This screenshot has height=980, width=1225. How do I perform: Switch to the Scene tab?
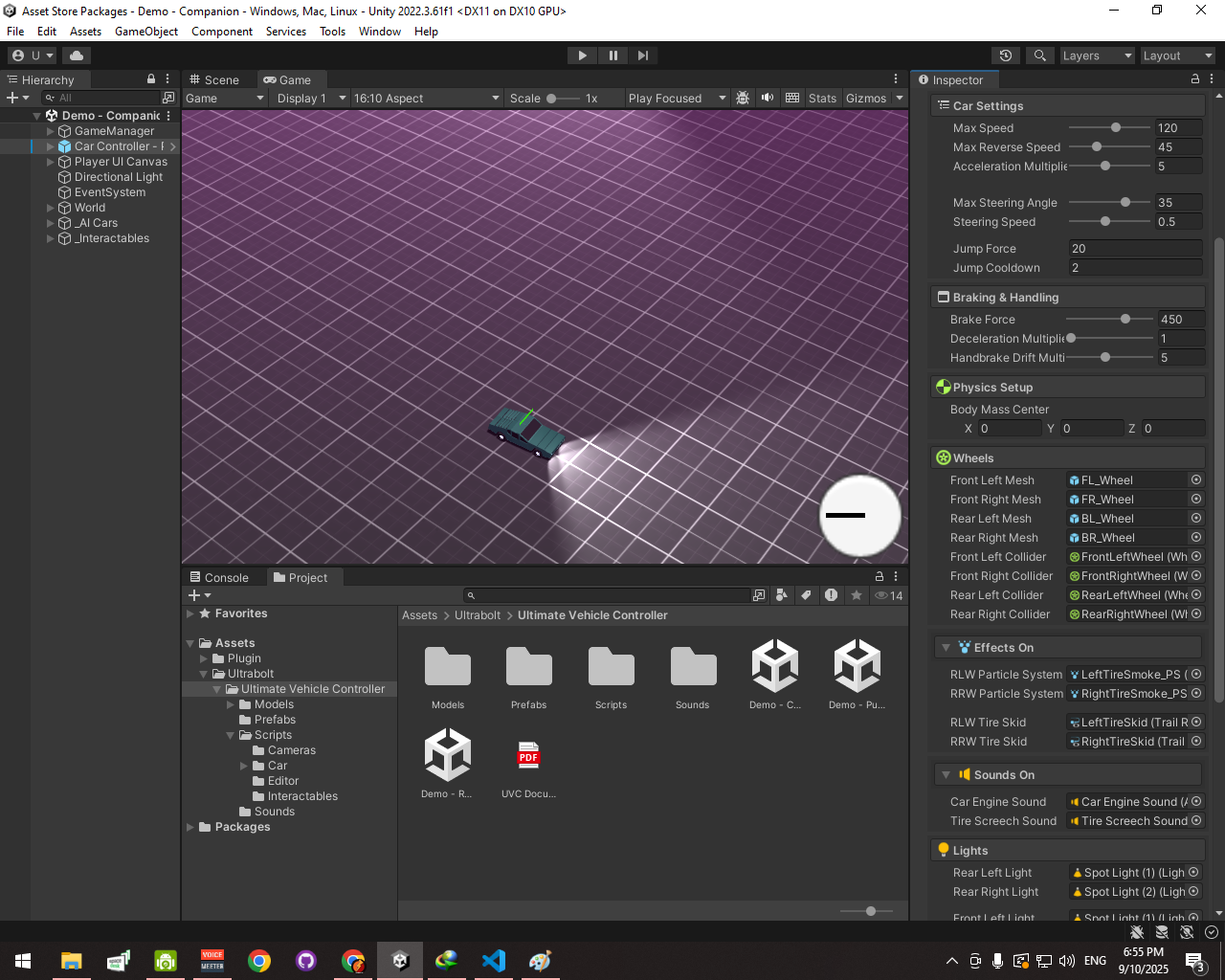213,79
